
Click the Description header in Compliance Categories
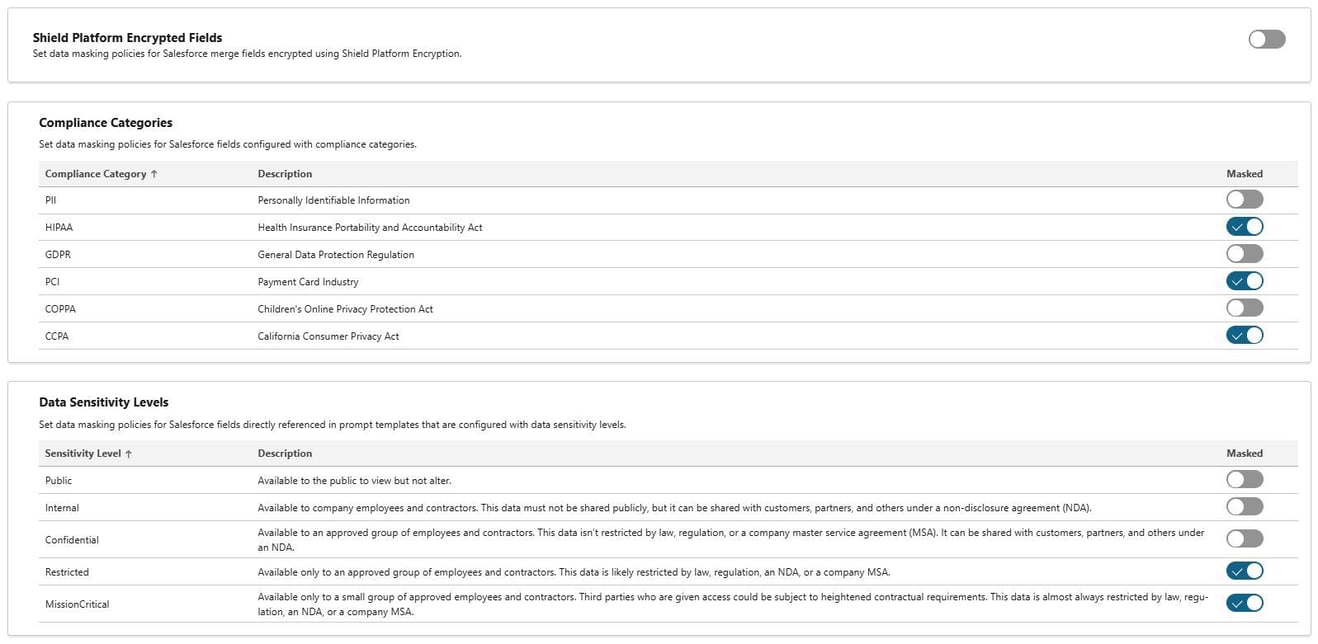click(286, 173)
